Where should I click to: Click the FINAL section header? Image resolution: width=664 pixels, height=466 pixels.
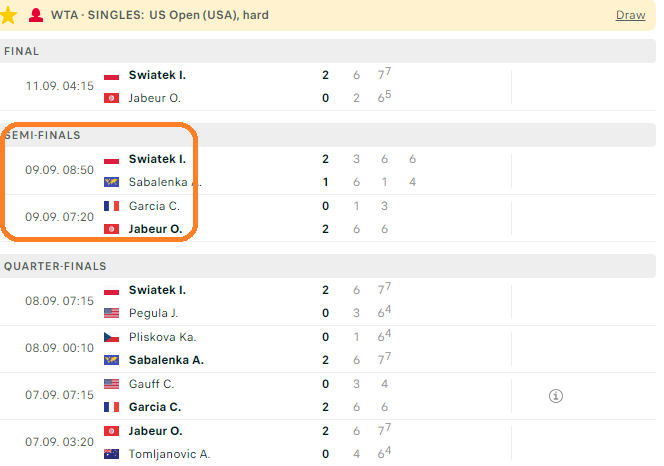328,51
